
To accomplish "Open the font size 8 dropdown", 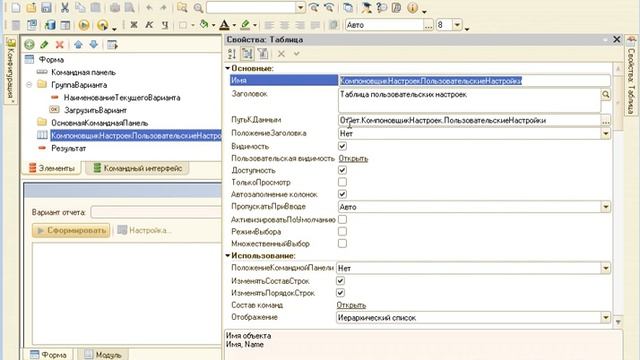I will pos(457,25).
